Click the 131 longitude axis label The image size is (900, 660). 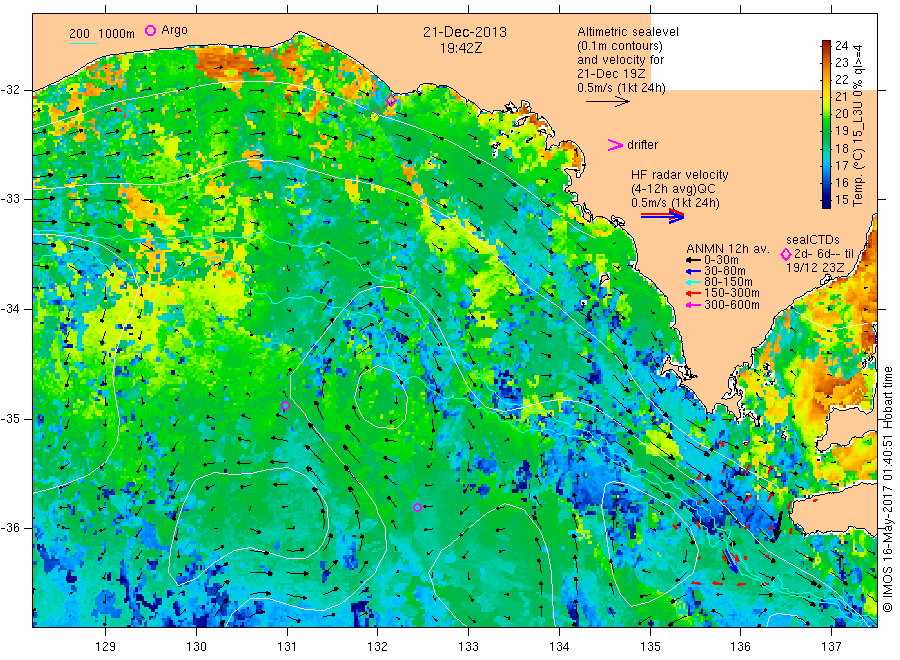point(287,647)
